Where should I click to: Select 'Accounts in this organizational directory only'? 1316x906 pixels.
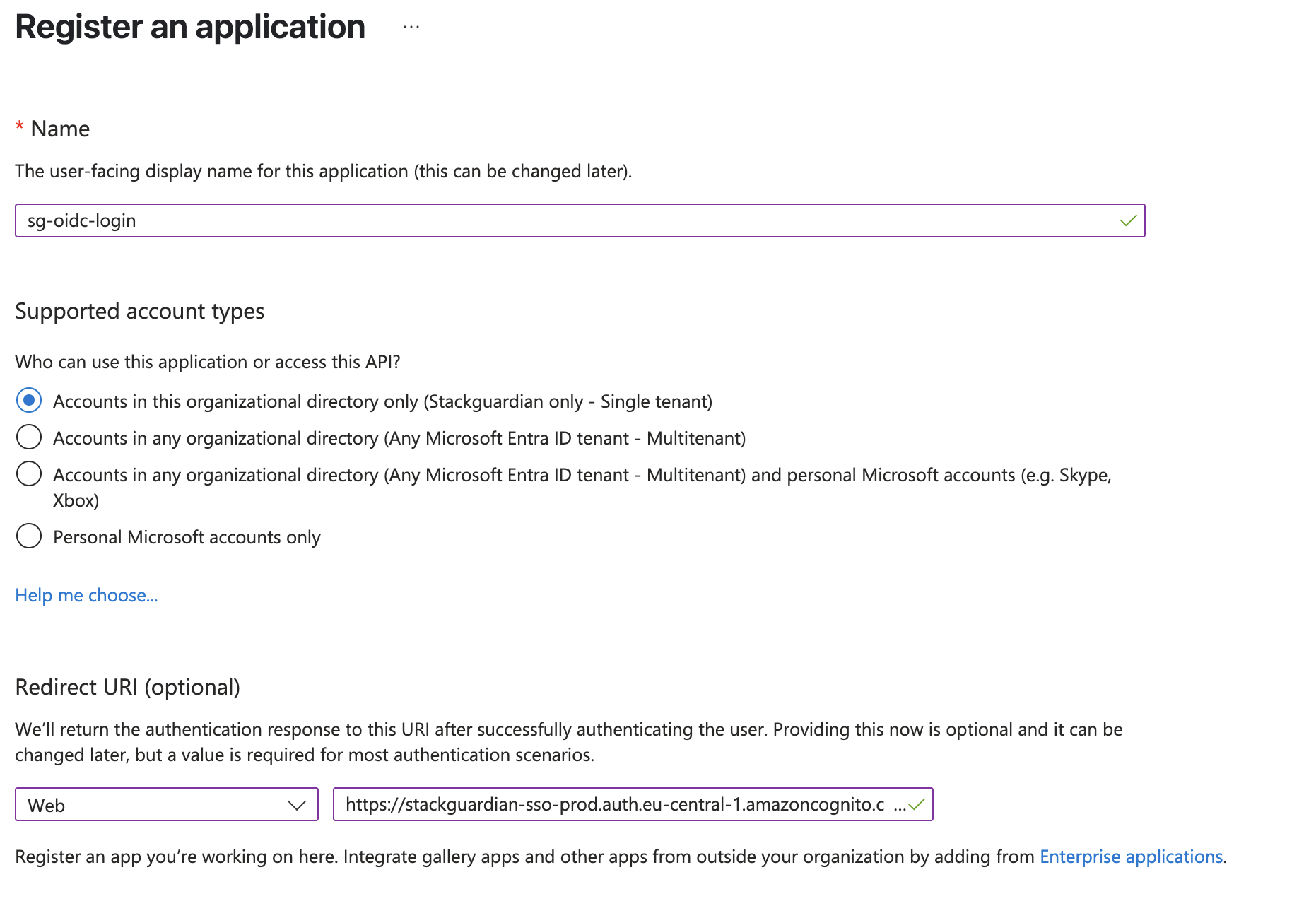tap(29, 401)
